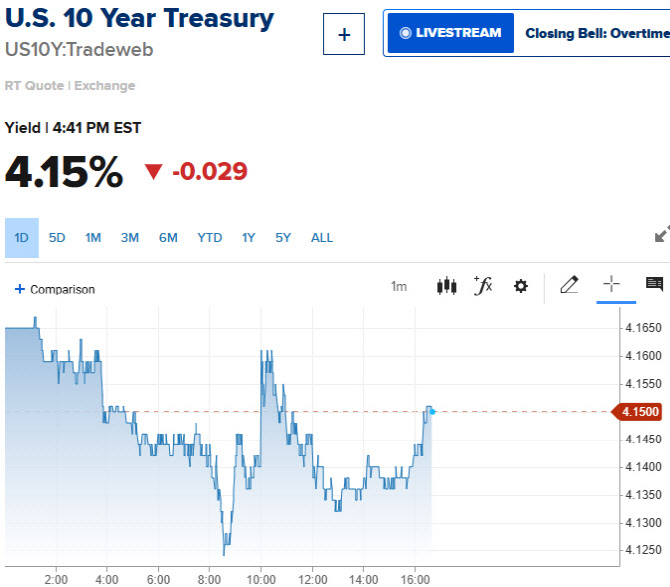
Task: Expand the Comparison add menu
Action: 54,289
